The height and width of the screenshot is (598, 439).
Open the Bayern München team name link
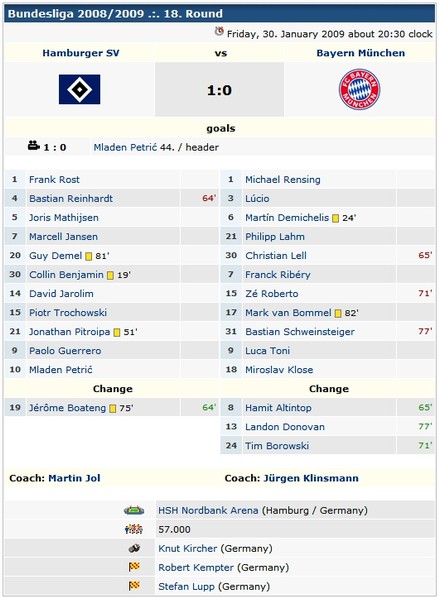tap(360, 53)
